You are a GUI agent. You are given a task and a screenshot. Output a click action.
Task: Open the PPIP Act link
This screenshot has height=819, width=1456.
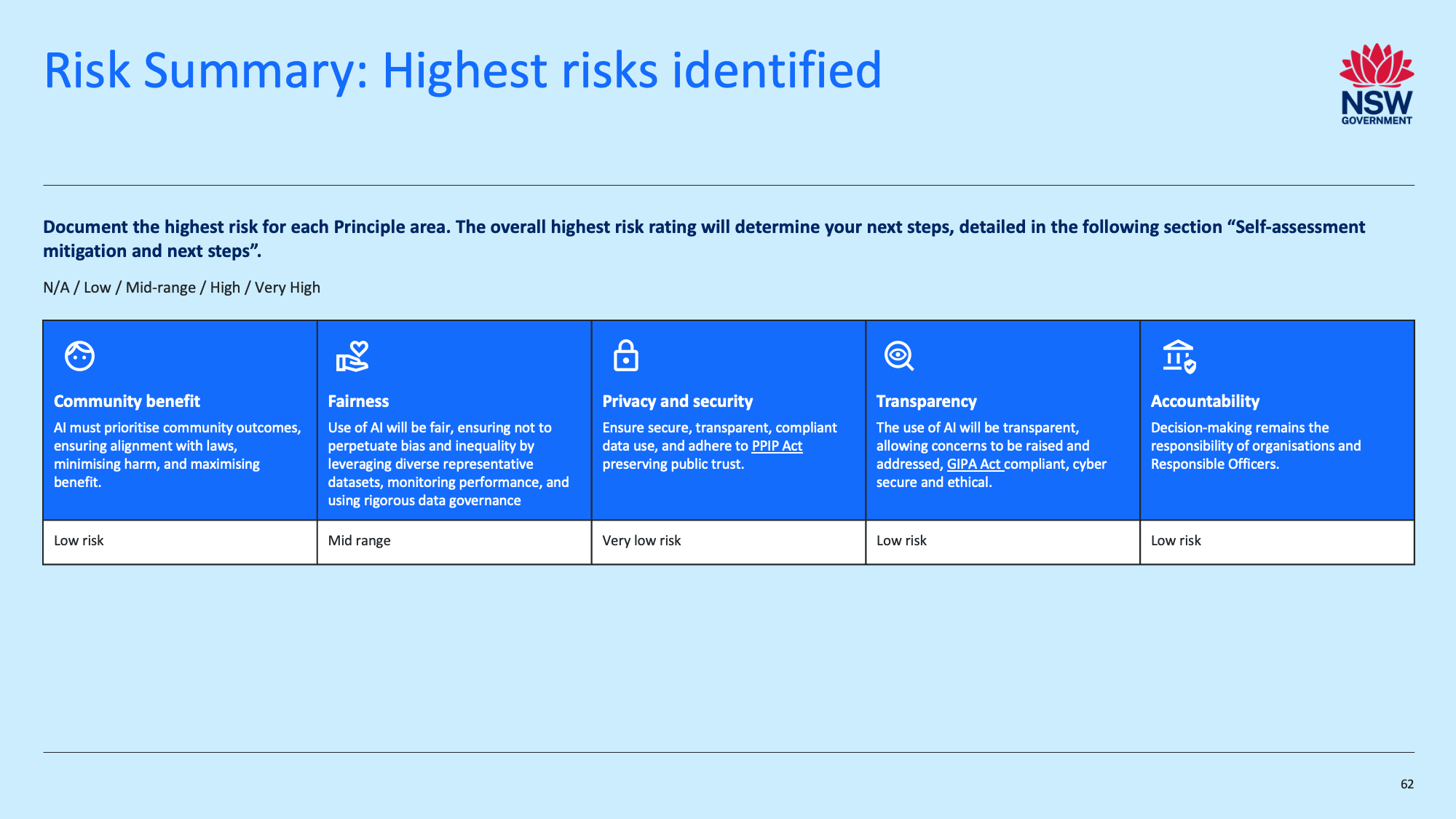[777, 446]
